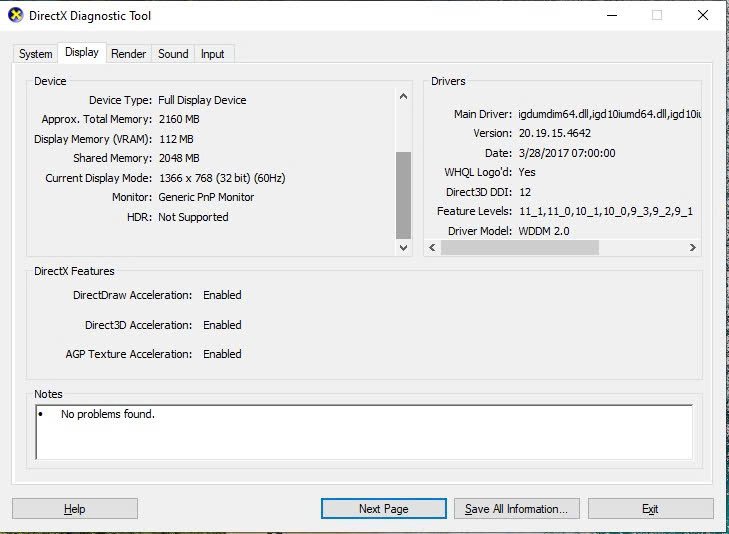
Task: Click Direct3D Acceleration 'Enabled' value
Action: [x=222, y=325]
